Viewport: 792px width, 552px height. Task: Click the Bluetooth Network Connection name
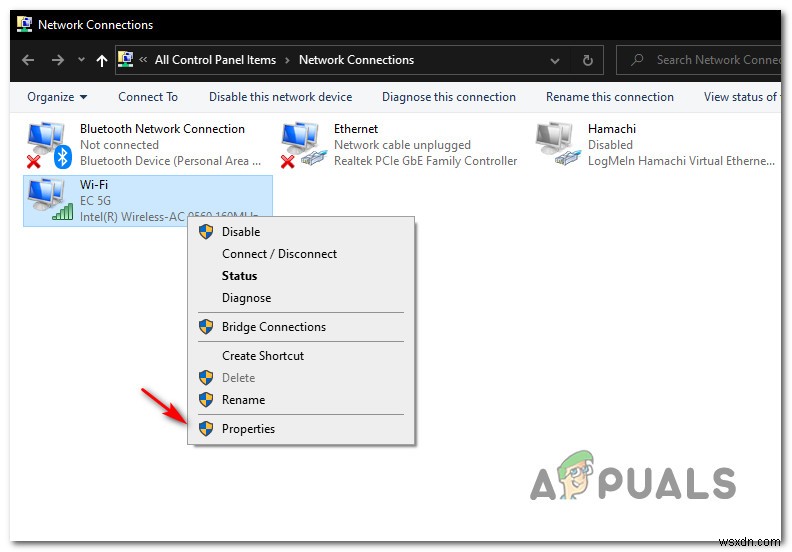(162, 129)
